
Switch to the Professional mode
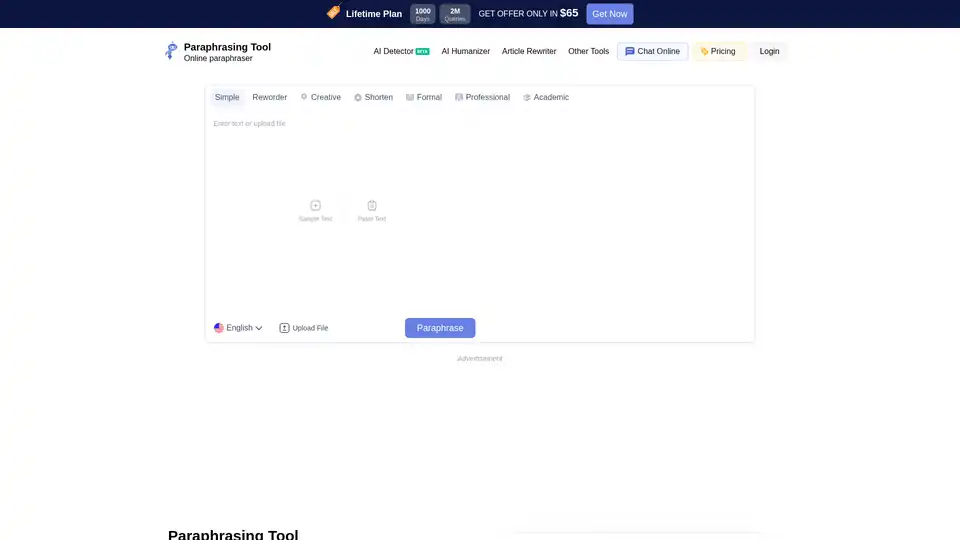[482, 97]
